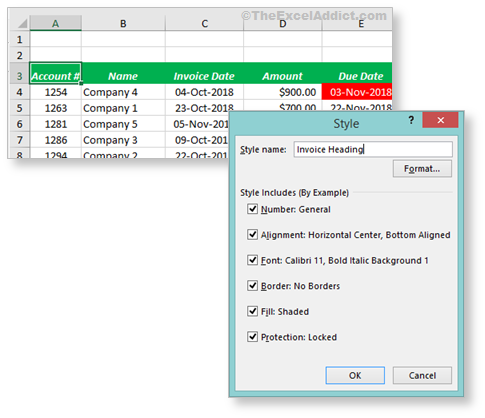The height and width of the screenshot is (418, 485).
Task: Uncheck the Font: Calibri 11 checkbox
Action: click(252, 260)
